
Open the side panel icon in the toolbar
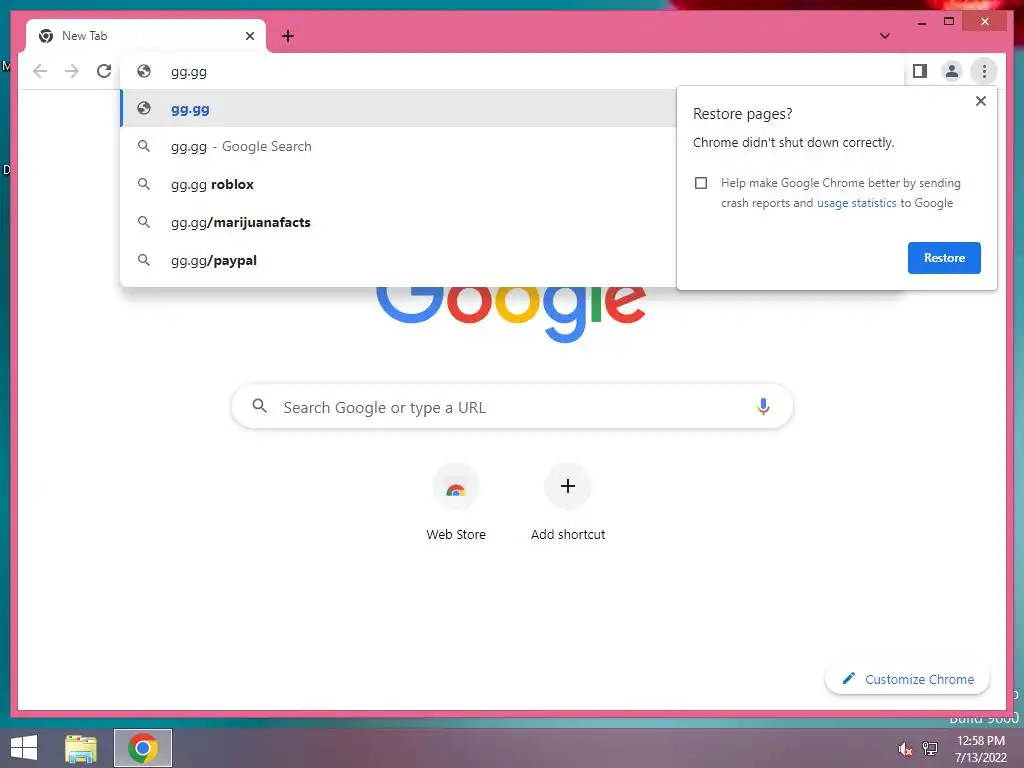point(920,71)
